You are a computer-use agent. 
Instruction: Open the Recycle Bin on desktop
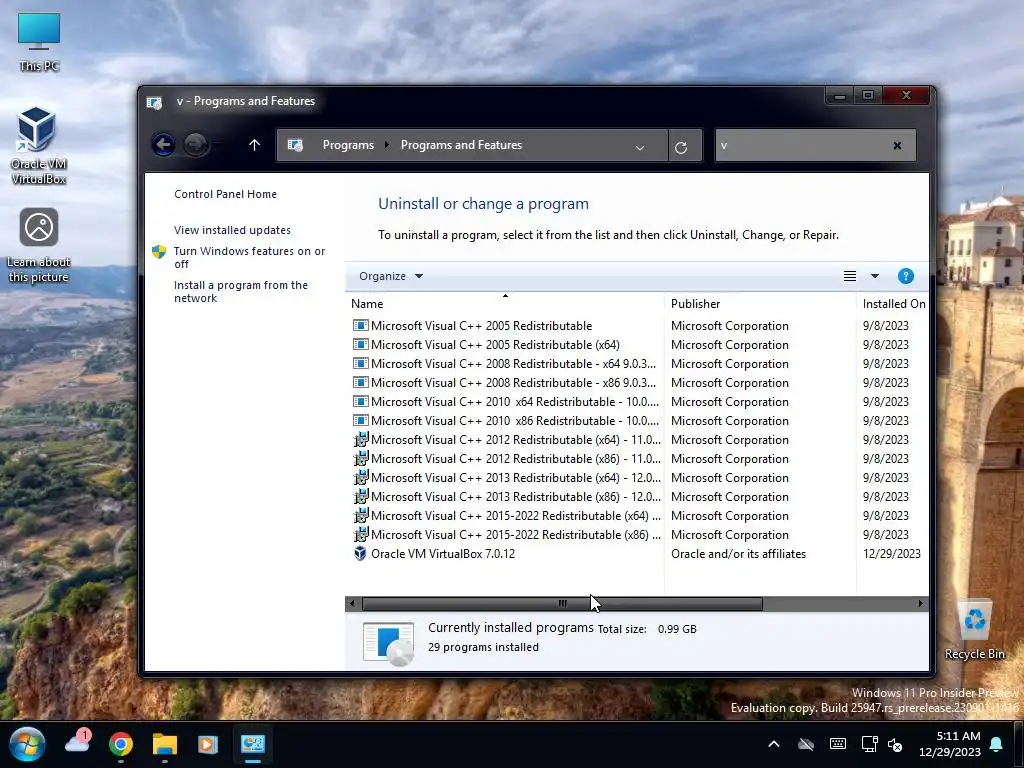coord(974,630)
